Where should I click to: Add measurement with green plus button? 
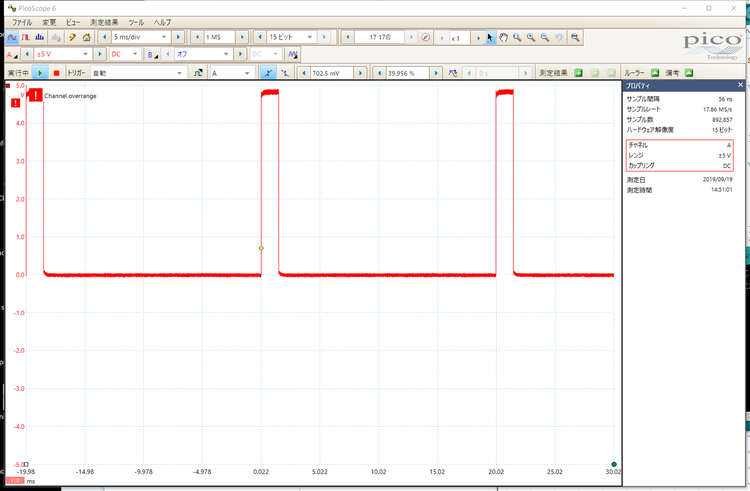point(578,73)
